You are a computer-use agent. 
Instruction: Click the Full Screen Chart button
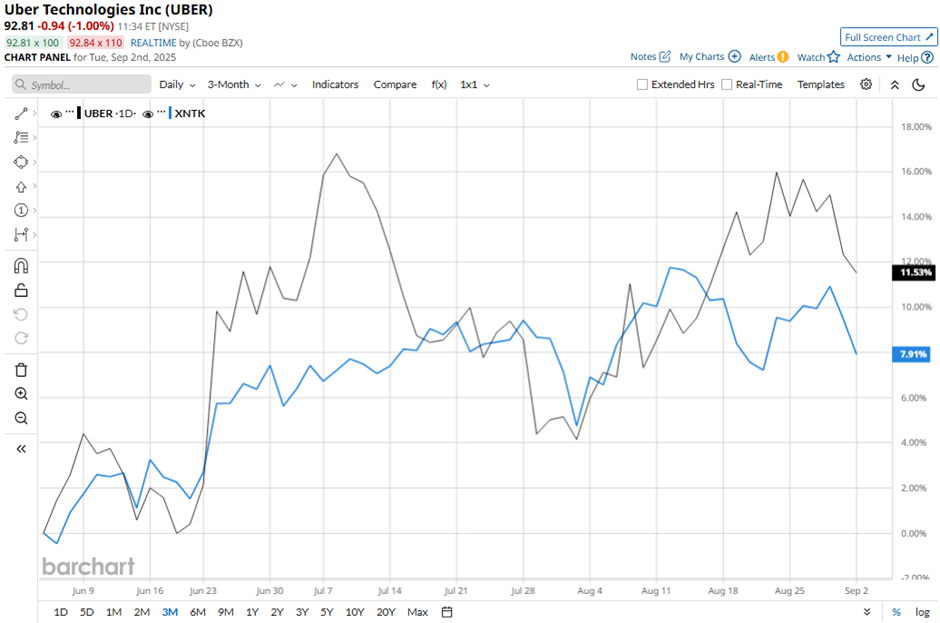click(889, 37)
